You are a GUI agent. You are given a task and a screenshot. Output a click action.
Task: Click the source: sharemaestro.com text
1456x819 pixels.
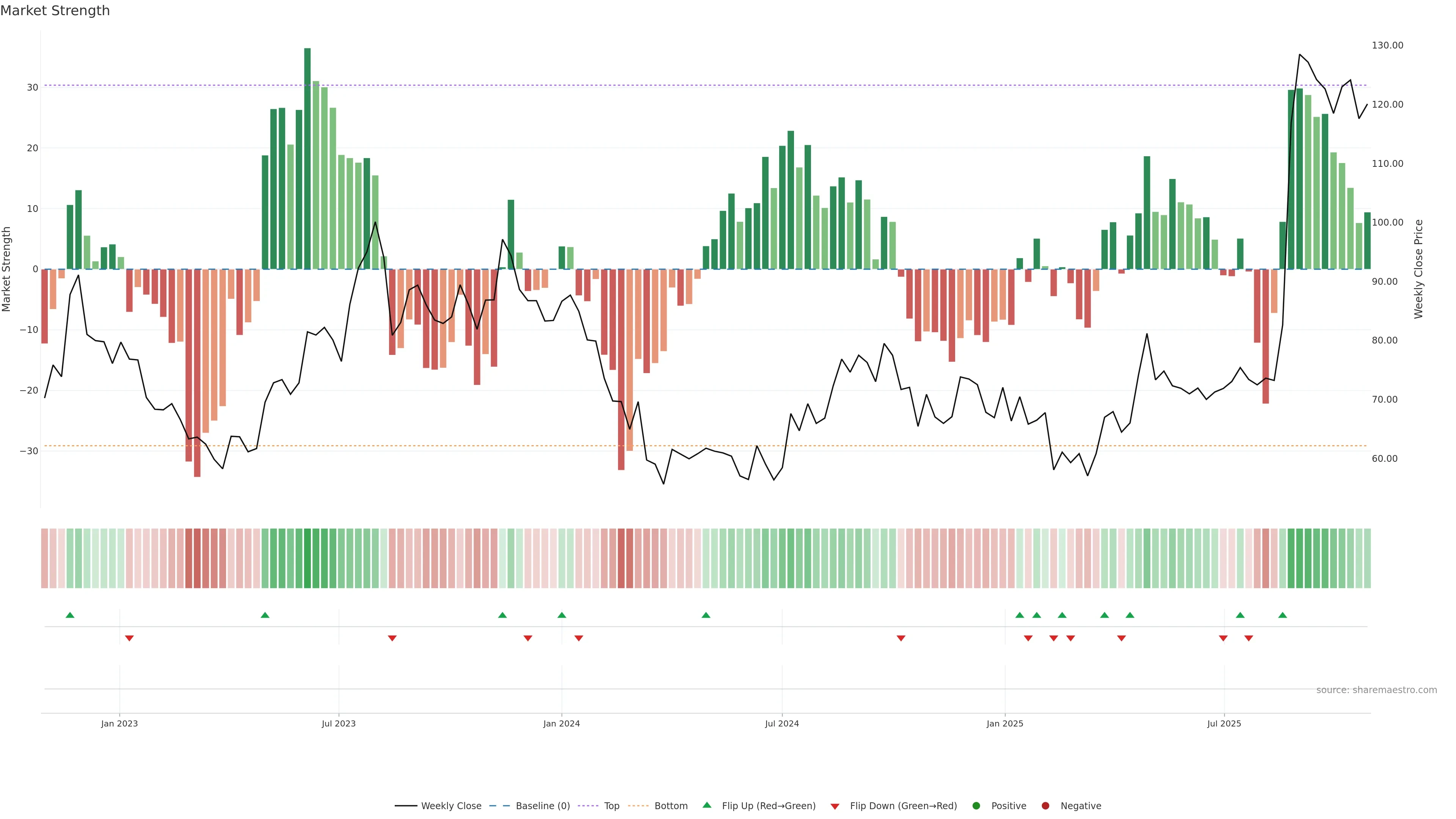(x=1376, y=690)
